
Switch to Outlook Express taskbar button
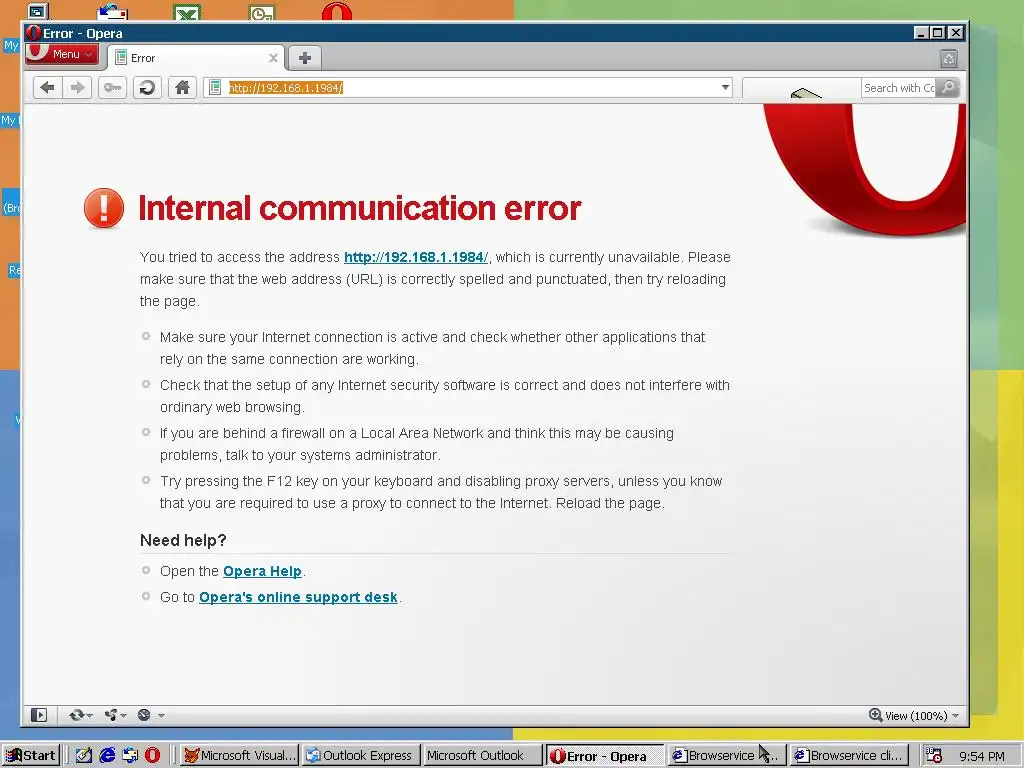point(360,756)
